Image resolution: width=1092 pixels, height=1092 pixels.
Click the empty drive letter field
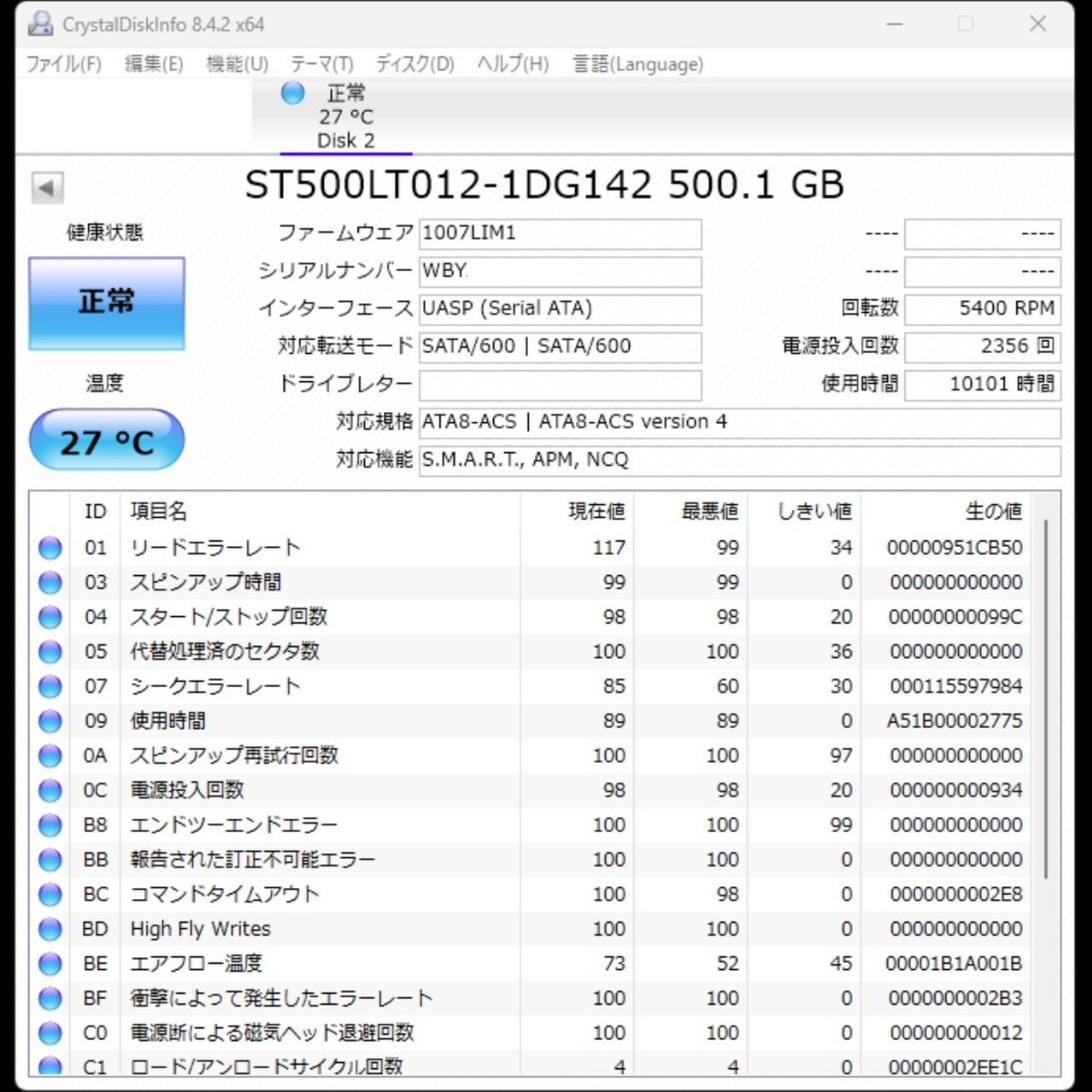tap(561, 384)
